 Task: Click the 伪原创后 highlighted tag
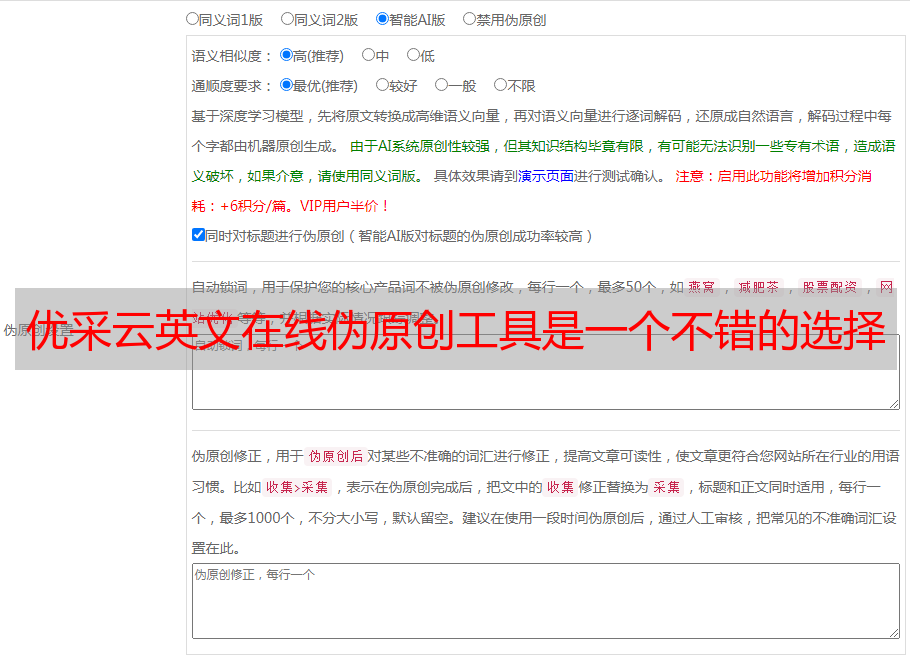pyautogui.click(x=336, y=456)
